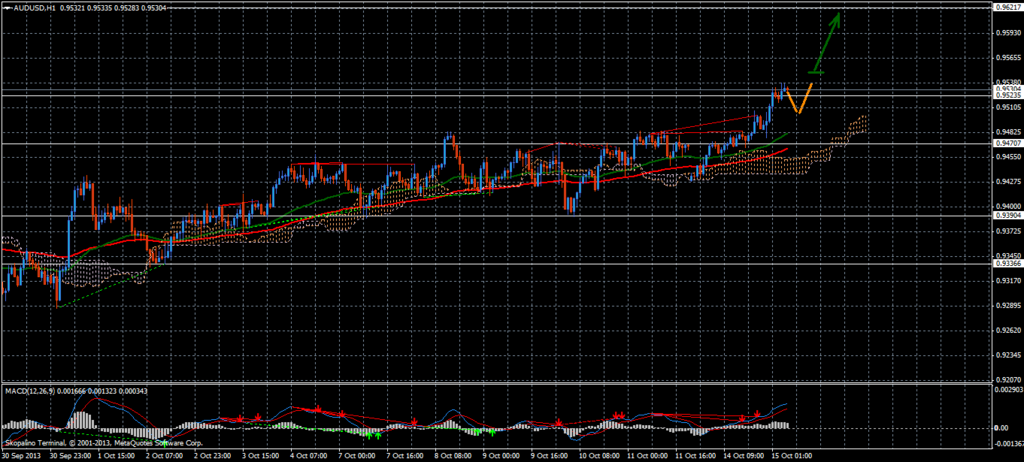Click the 11 Oct 00:00 time label
Screen dimensions: 1024x462
(649, 455)
